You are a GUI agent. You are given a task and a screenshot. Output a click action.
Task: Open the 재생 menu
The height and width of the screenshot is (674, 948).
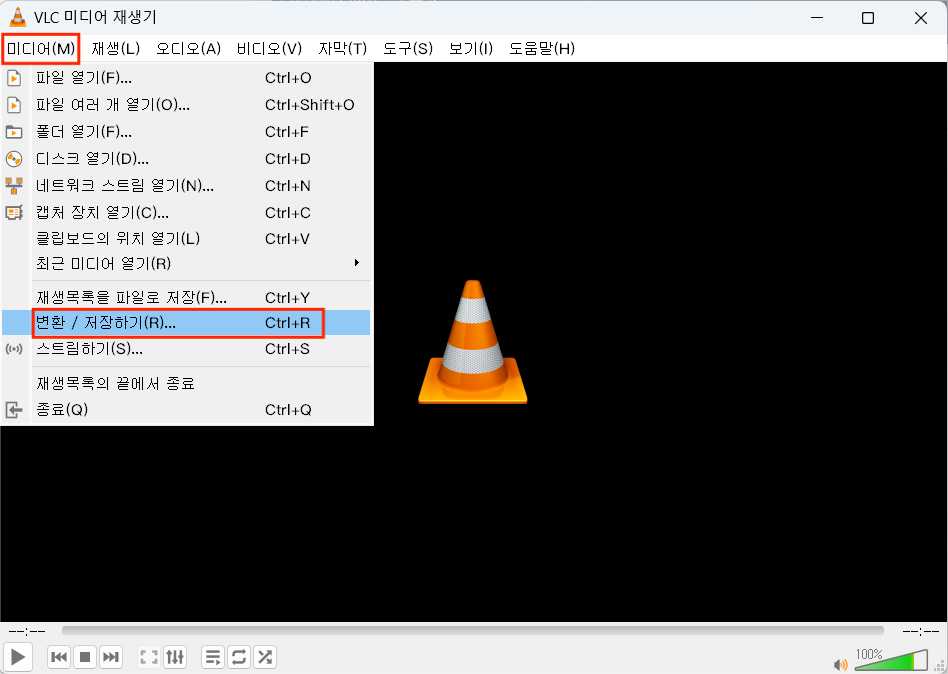tap(115, 47)
